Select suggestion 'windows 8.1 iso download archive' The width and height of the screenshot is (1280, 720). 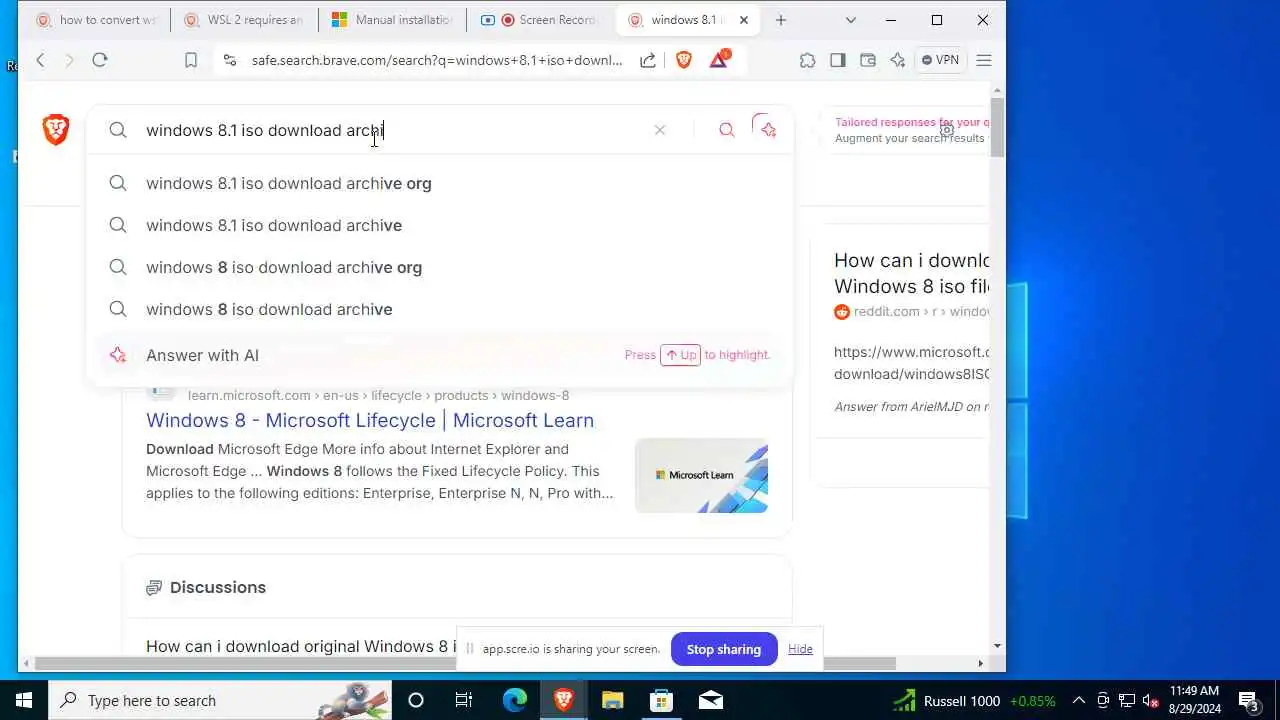tap(440, 225)
